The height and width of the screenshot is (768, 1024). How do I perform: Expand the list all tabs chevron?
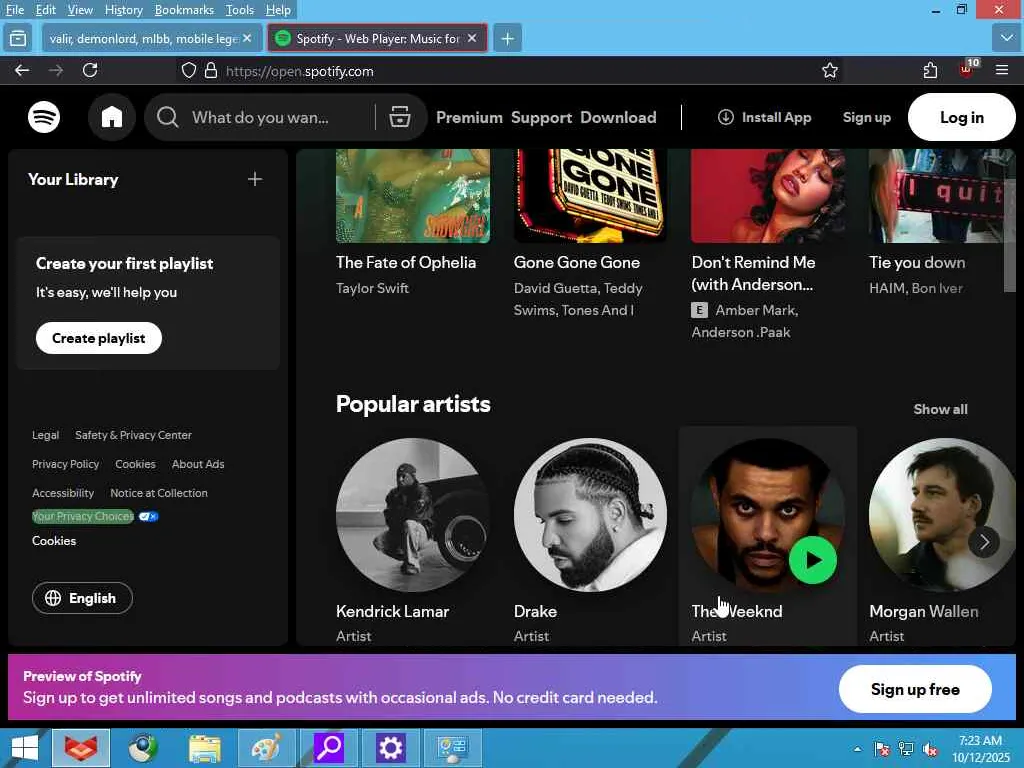pos(1006,38)
